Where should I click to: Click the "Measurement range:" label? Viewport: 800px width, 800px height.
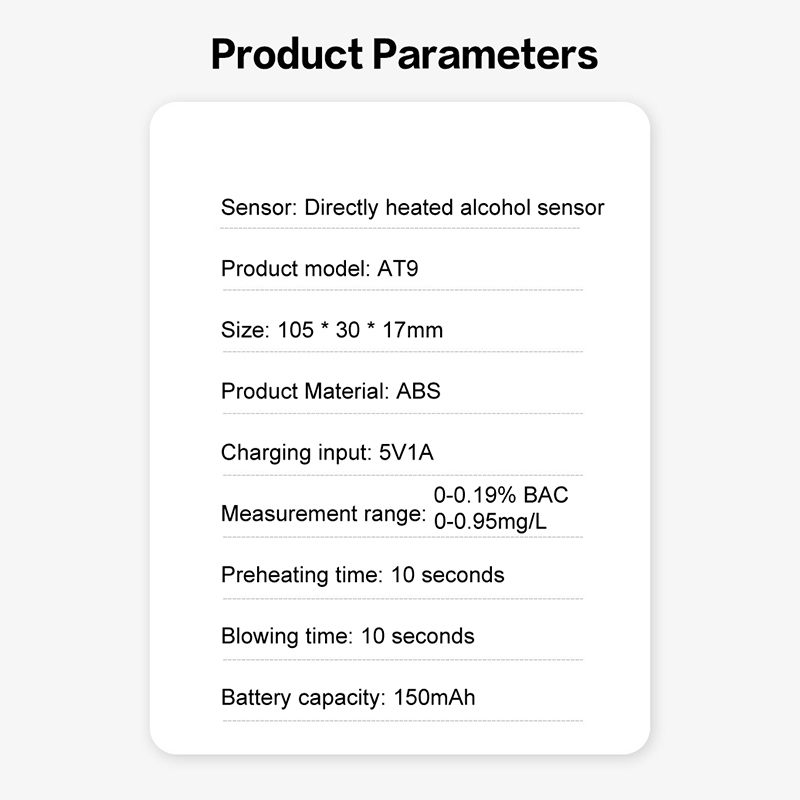[x=323, y=514]
